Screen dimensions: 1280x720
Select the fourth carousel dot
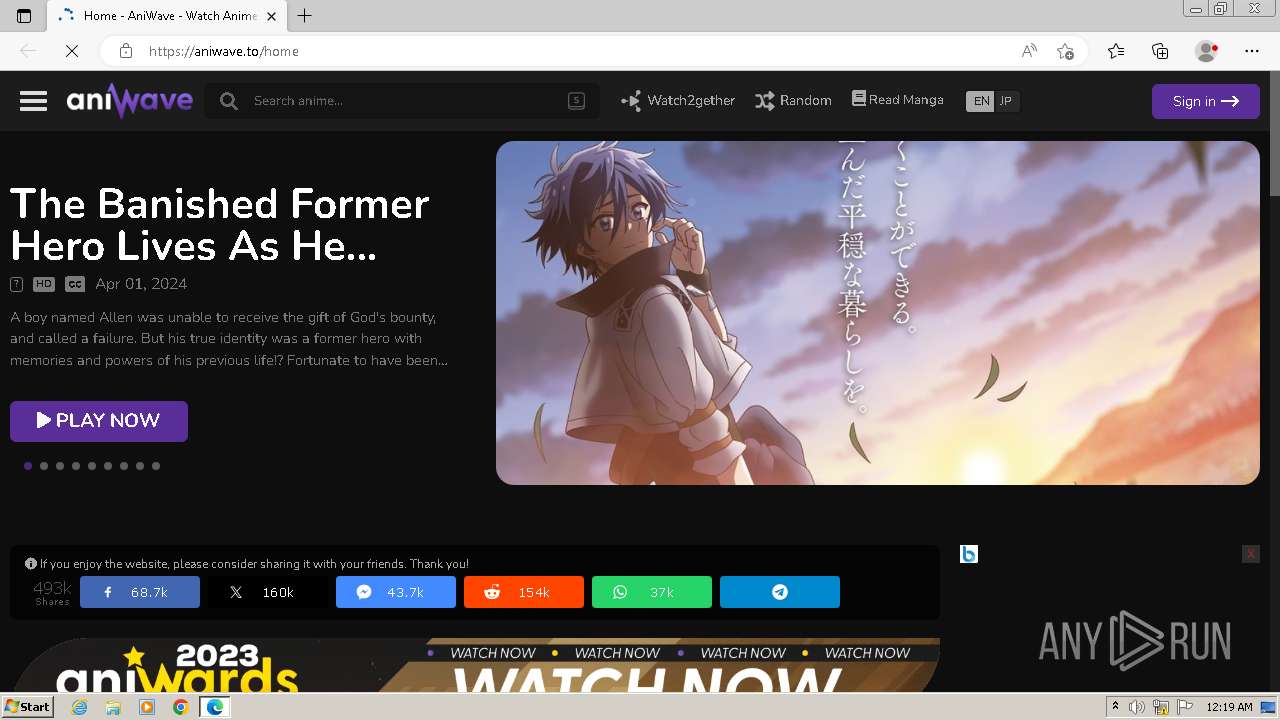click(x=76, y=466)
